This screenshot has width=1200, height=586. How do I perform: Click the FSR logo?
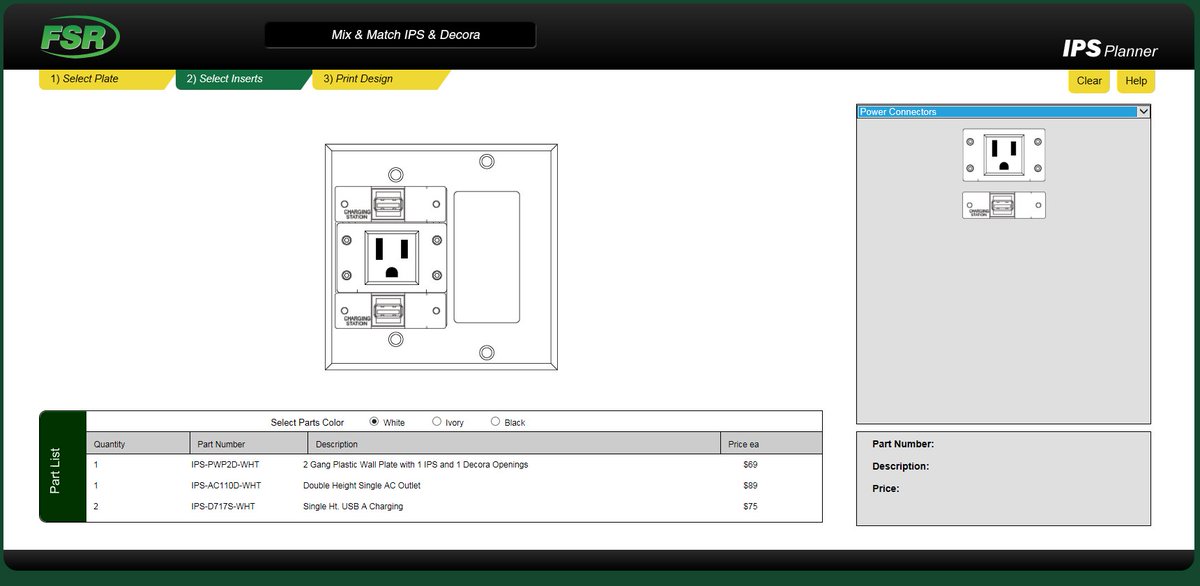(x=80, y=38)
